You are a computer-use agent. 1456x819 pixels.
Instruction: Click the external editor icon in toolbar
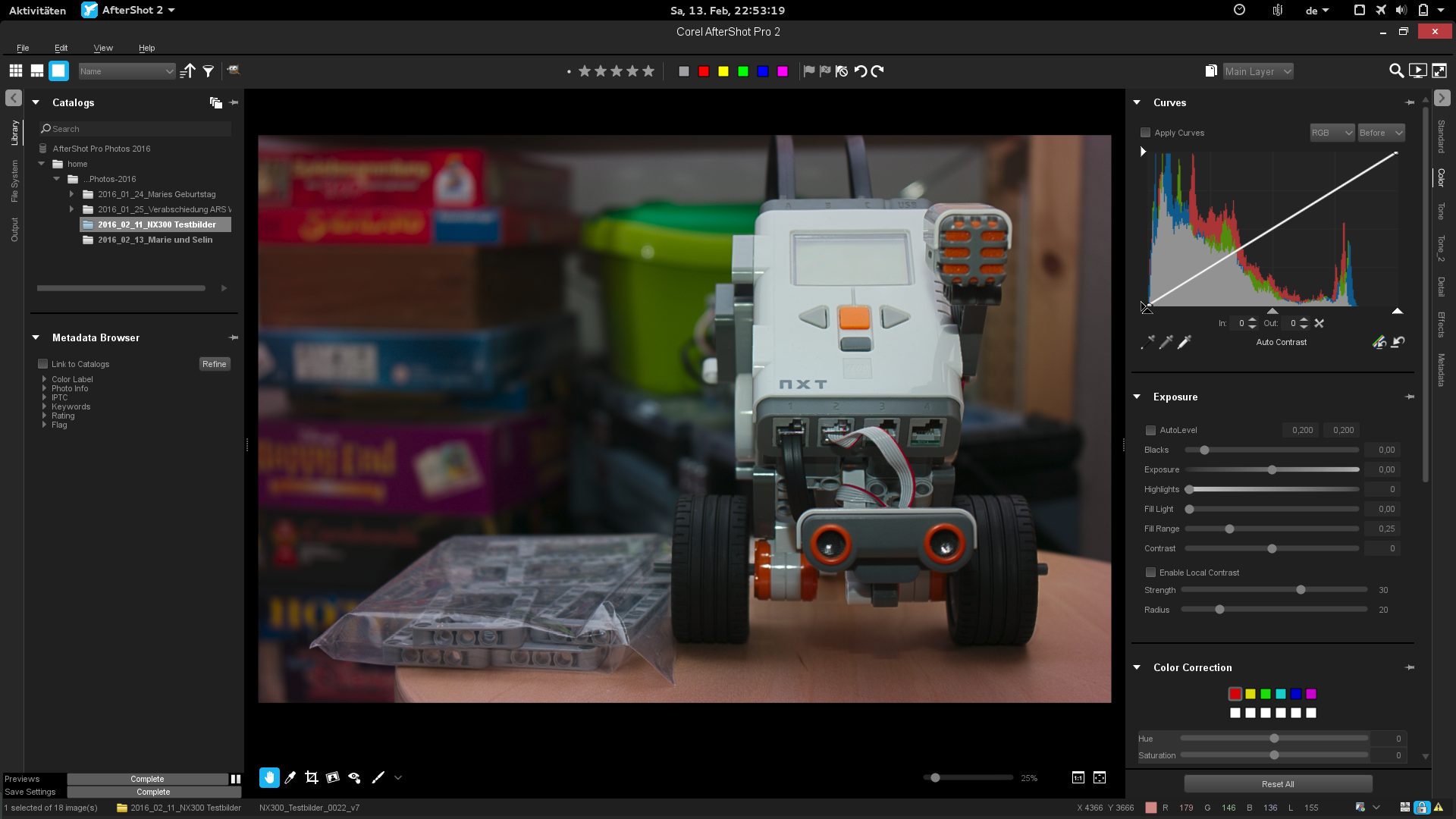(234, 71)
